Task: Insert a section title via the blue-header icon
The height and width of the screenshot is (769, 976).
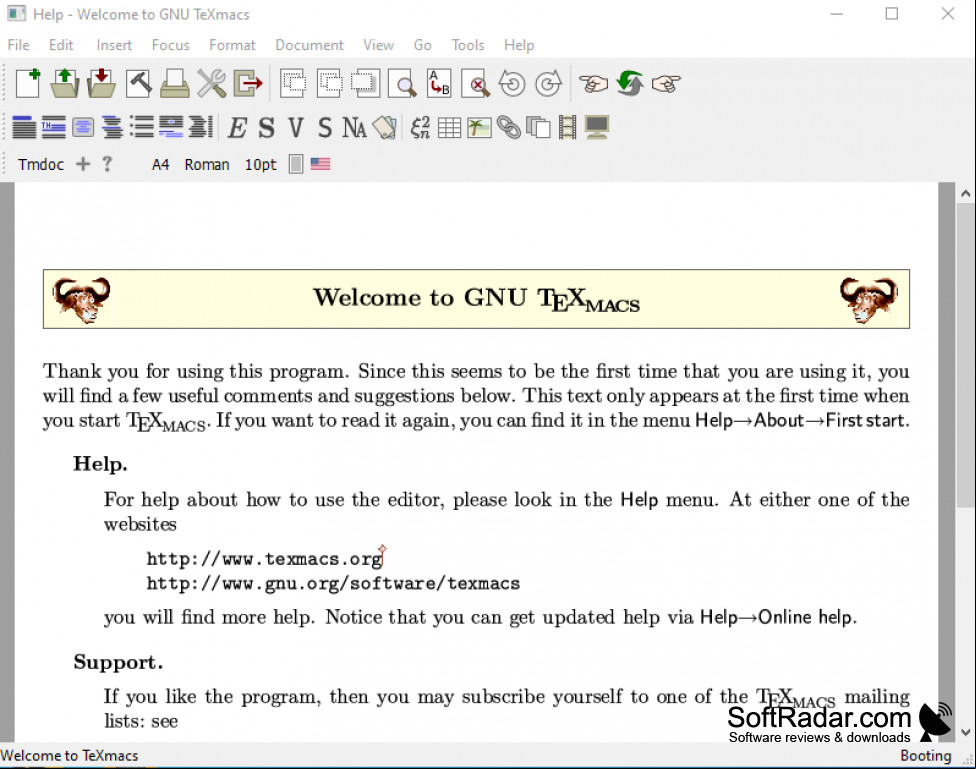Action: [x=24, y=127]
